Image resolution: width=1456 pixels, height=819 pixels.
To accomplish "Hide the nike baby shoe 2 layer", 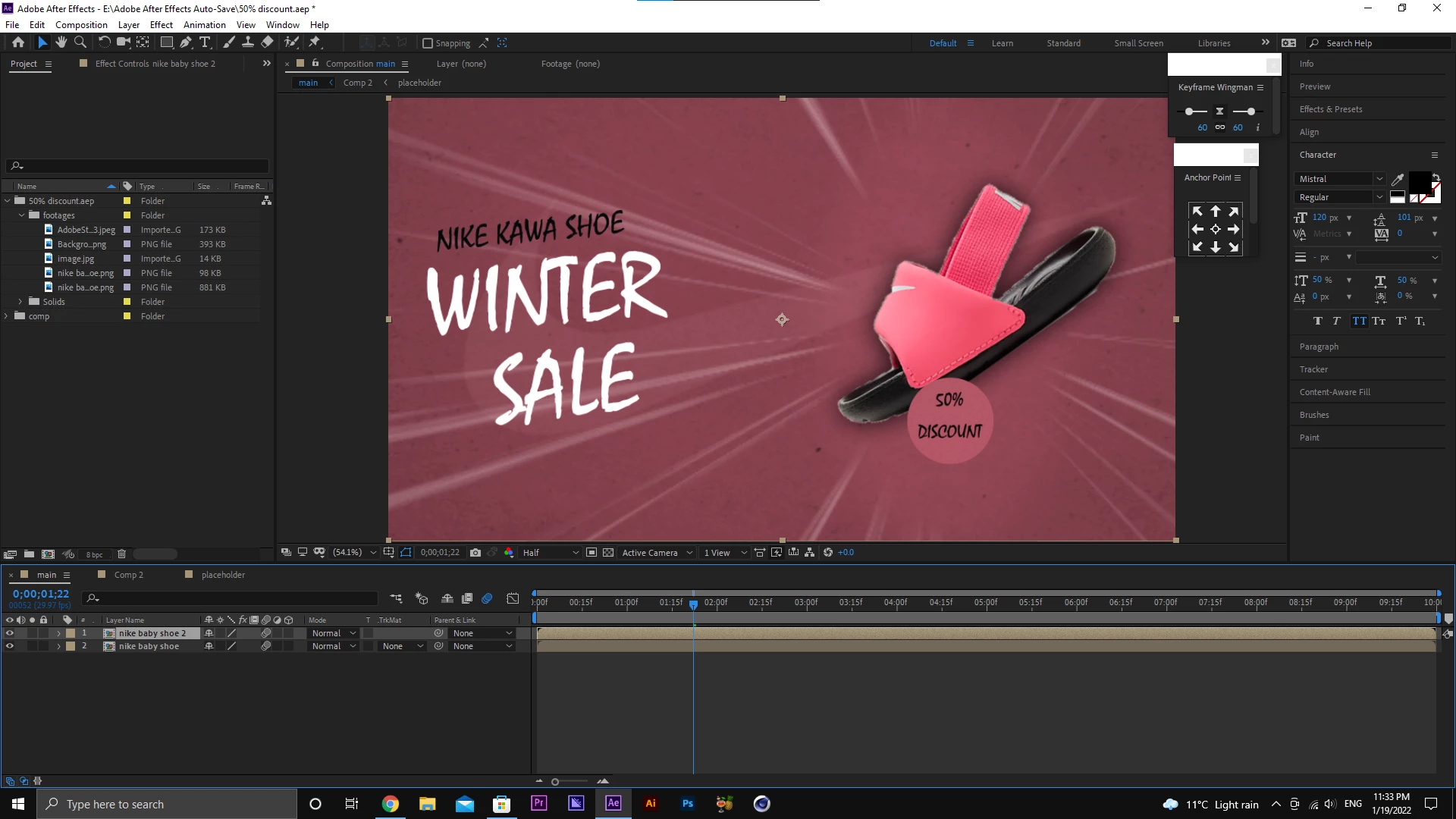I will pos(10,633).
